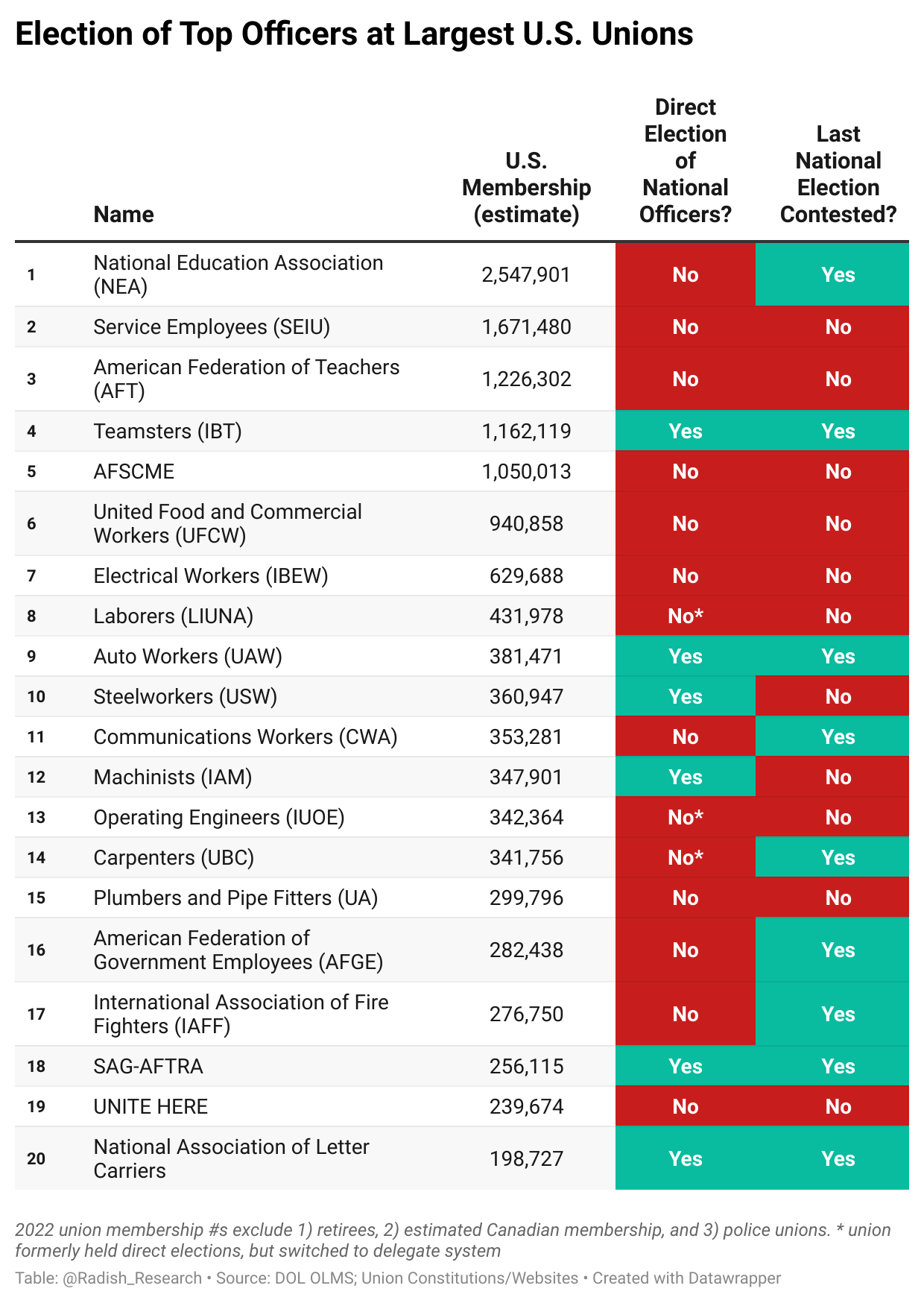
Task: Click the SAG-AFTRA row name
Action: [148, 1066]
